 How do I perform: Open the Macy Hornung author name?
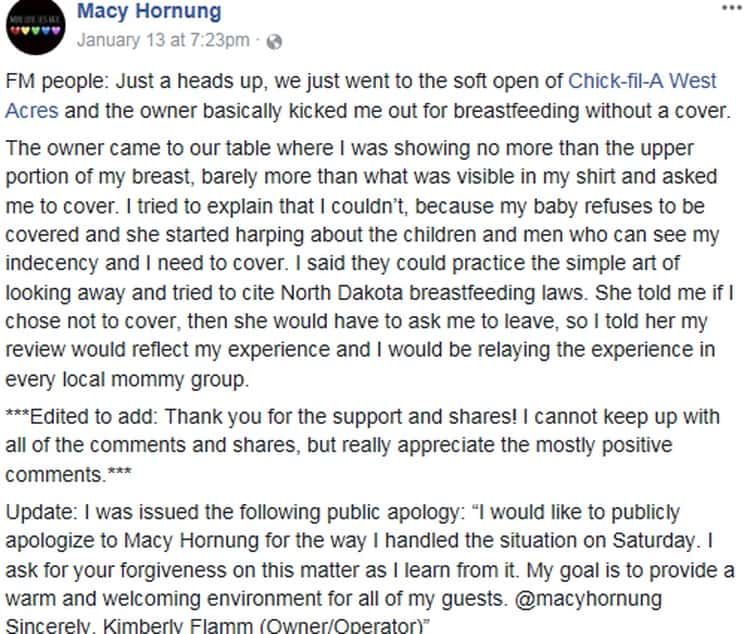pyautogui.click(x=149, y=13)
